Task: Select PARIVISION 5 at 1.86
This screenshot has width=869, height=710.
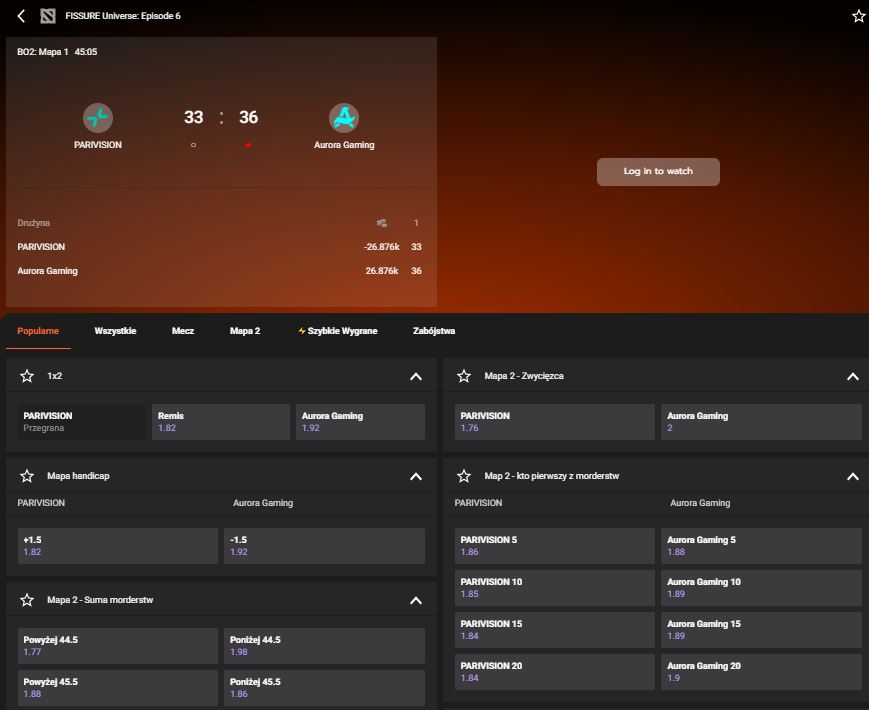Action: (x=555, y=546)
